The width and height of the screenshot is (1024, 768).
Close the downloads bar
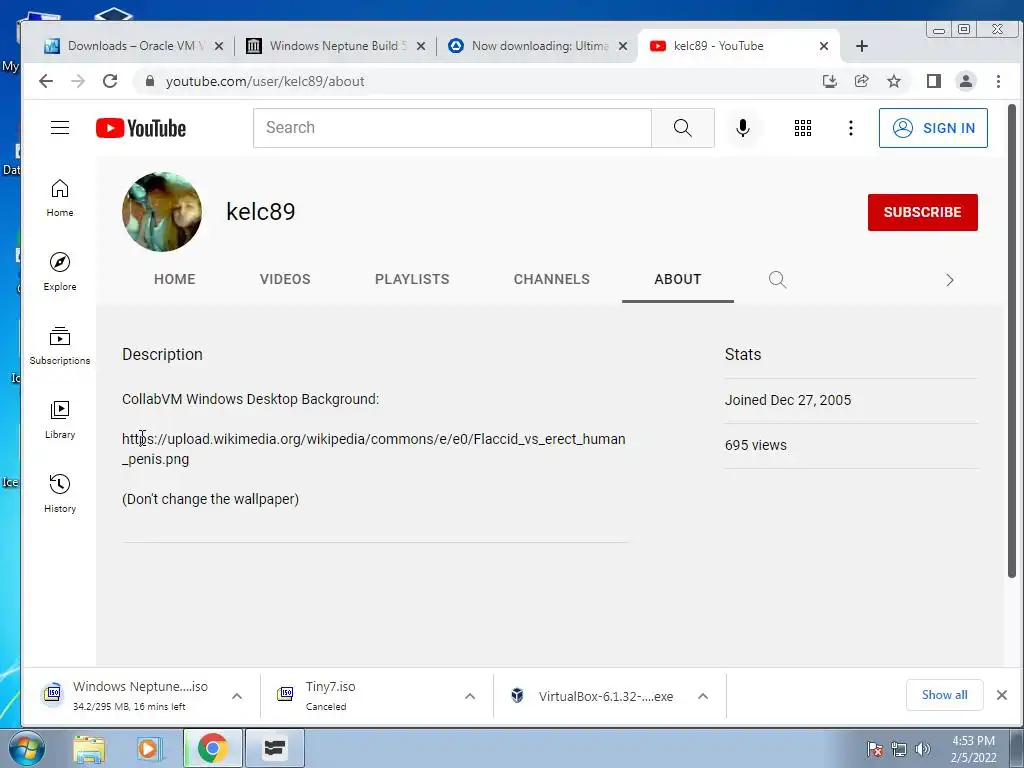(1002, 695)
